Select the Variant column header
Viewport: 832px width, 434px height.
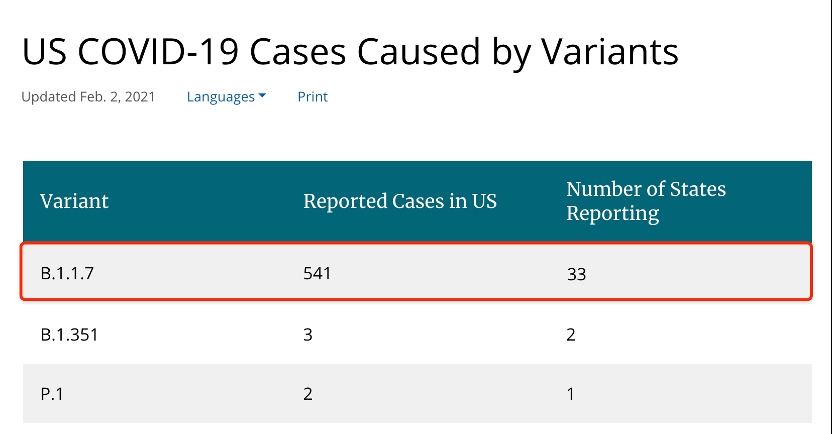[74, 201]
